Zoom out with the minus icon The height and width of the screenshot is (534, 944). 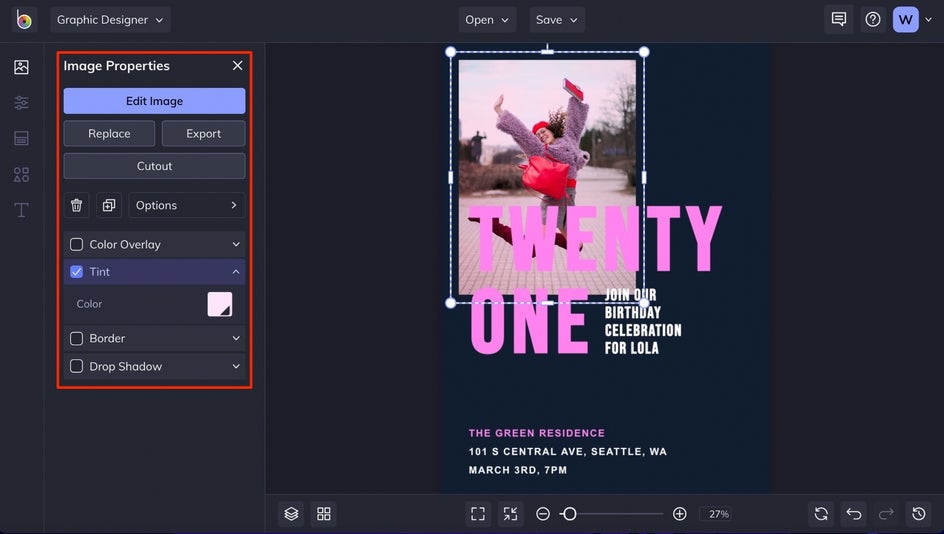tap(543, 514)
